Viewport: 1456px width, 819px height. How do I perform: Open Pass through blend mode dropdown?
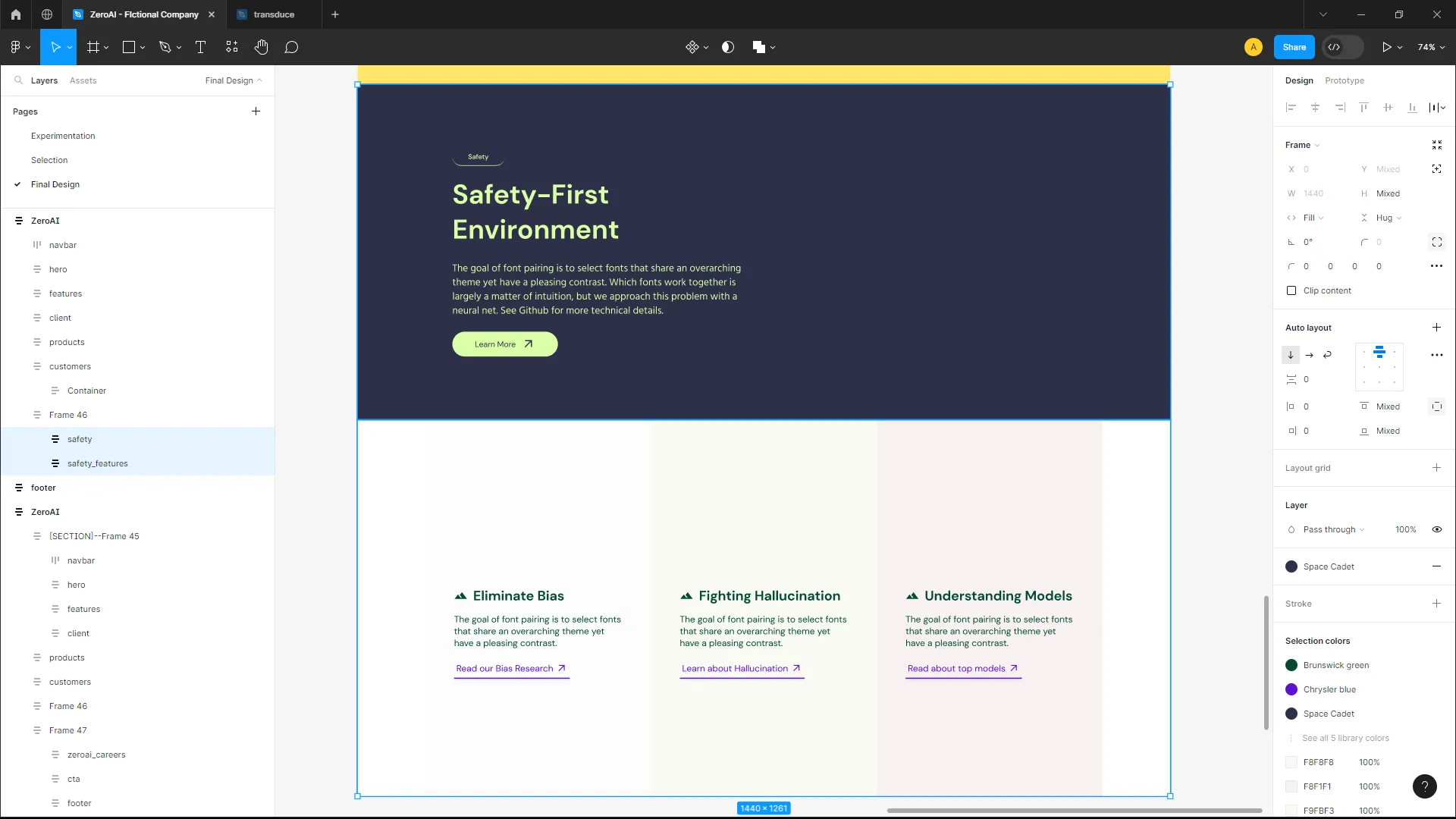click(x=1333, y=529)
